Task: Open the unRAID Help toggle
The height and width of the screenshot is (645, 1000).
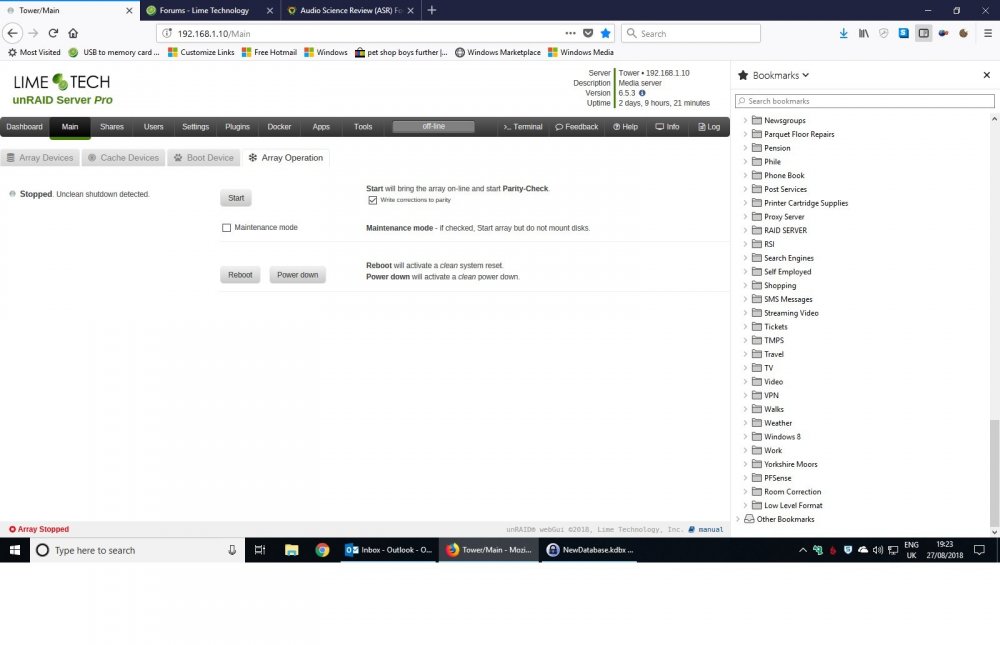Action: point(625,127)
